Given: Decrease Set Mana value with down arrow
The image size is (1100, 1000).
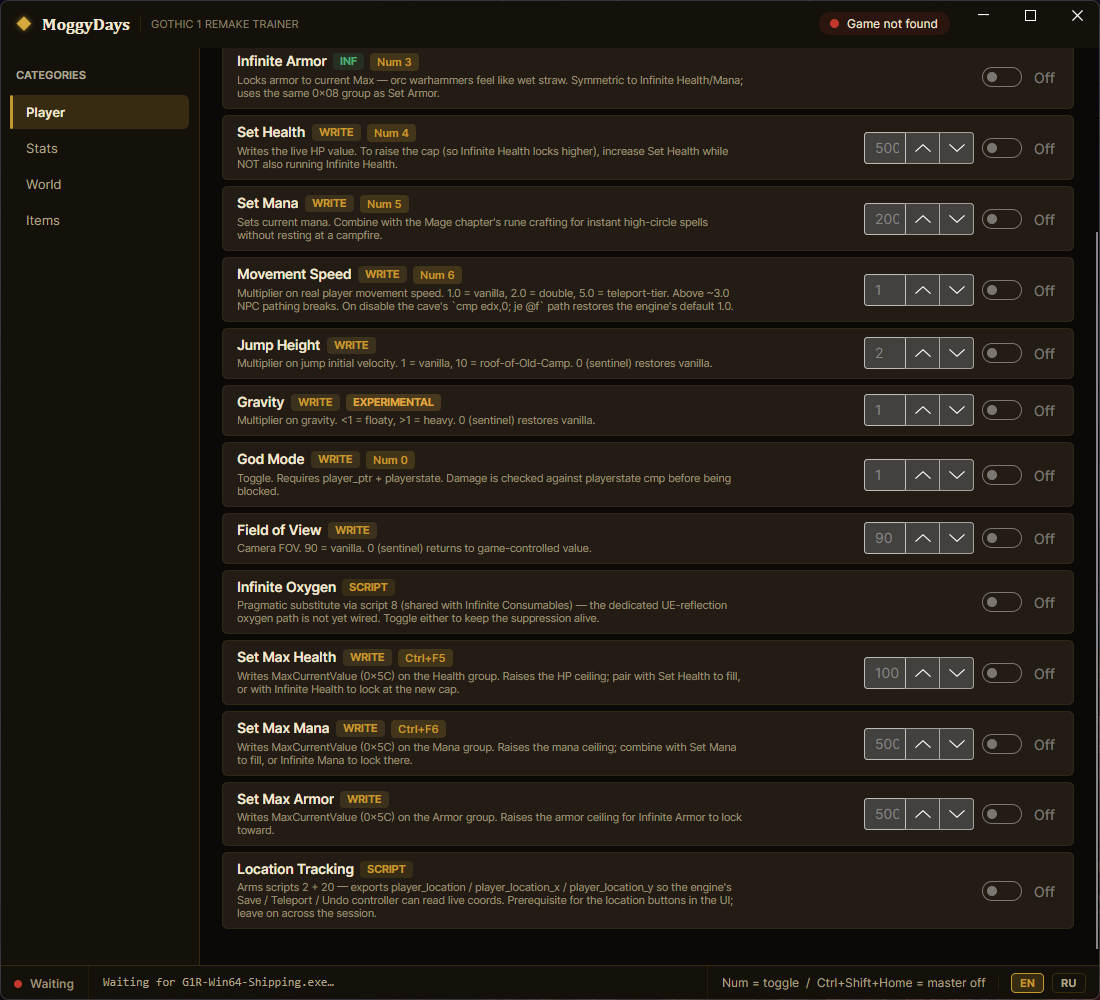Looking at the screenshot, I should [x=956, y=219].
